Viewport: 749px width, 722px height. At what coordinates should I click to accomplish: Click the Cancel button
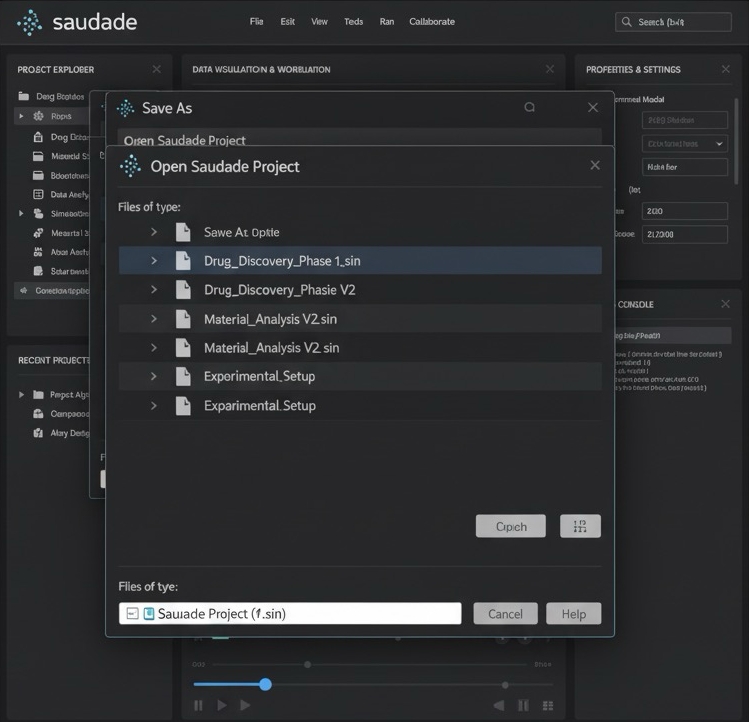tap(505, 614)
